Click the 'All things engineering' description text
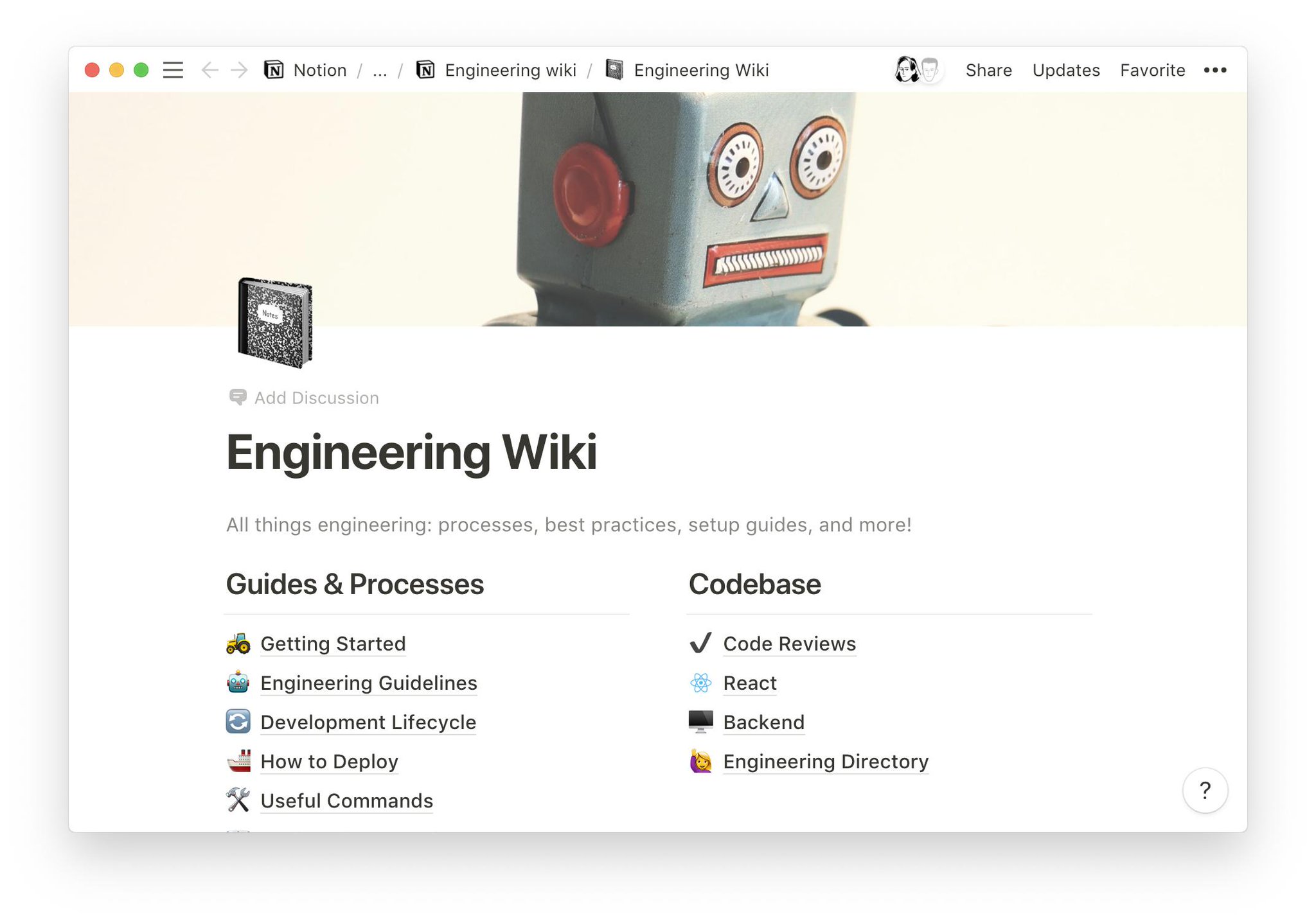The width and height of the screenshot is (1316, 923). click(569, 525)
